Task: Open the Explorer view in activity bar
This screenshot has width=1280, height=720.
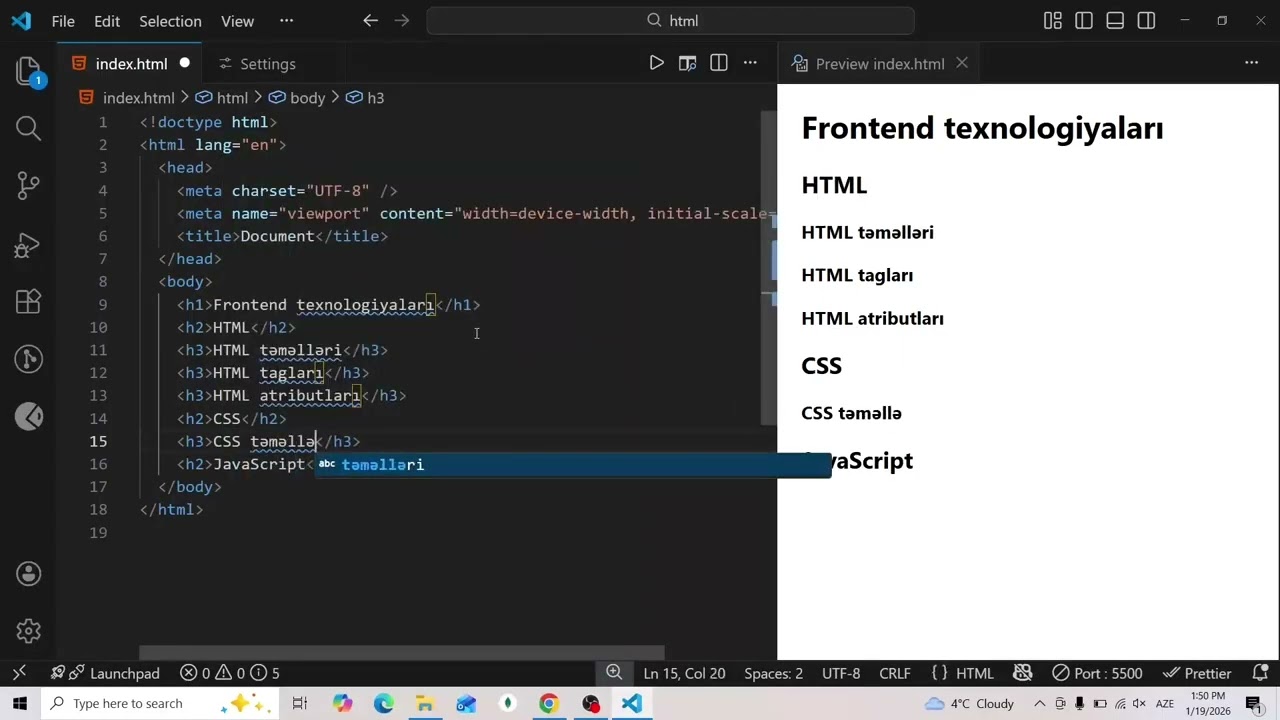Action: point(28,71)
